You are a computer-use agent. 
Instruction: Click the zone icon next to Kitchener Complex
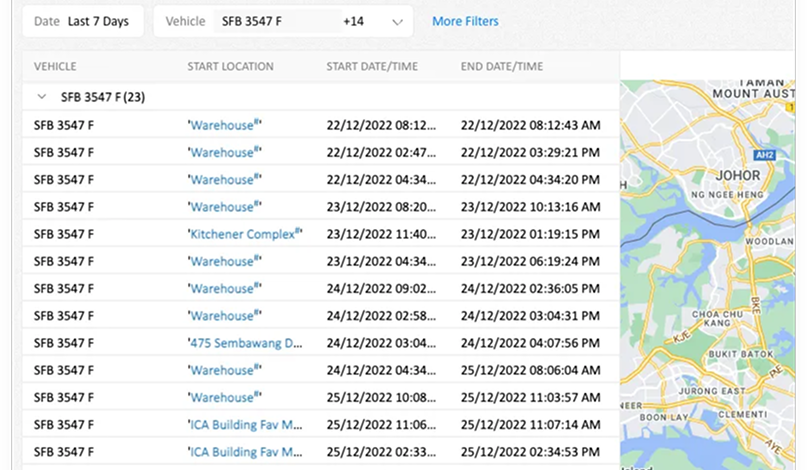tap(299, 231)
